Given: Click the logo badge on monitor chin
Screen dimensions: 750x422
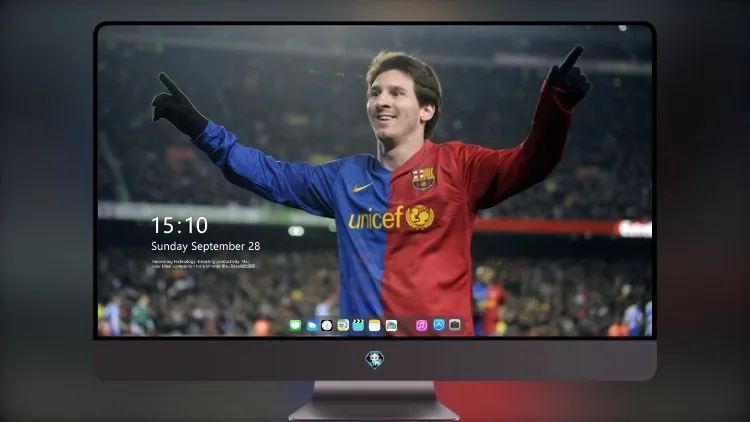Looking at the screenshot, I should tap(375, 360).
